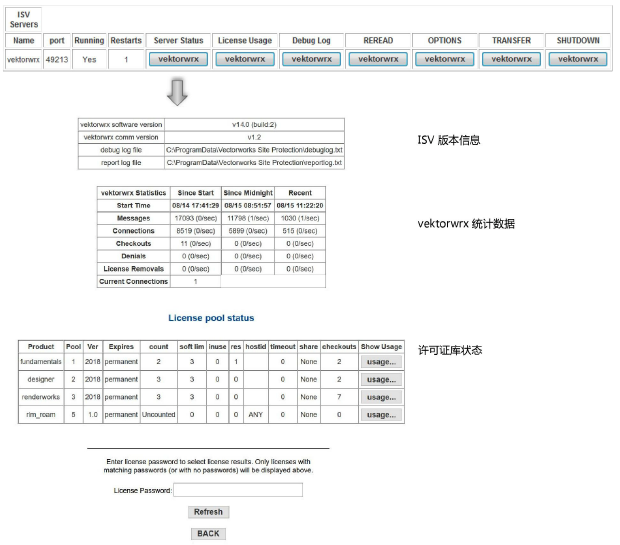Show usage for fundamentals product
Viewport: 620px width, 545px height.
[381, 362]
